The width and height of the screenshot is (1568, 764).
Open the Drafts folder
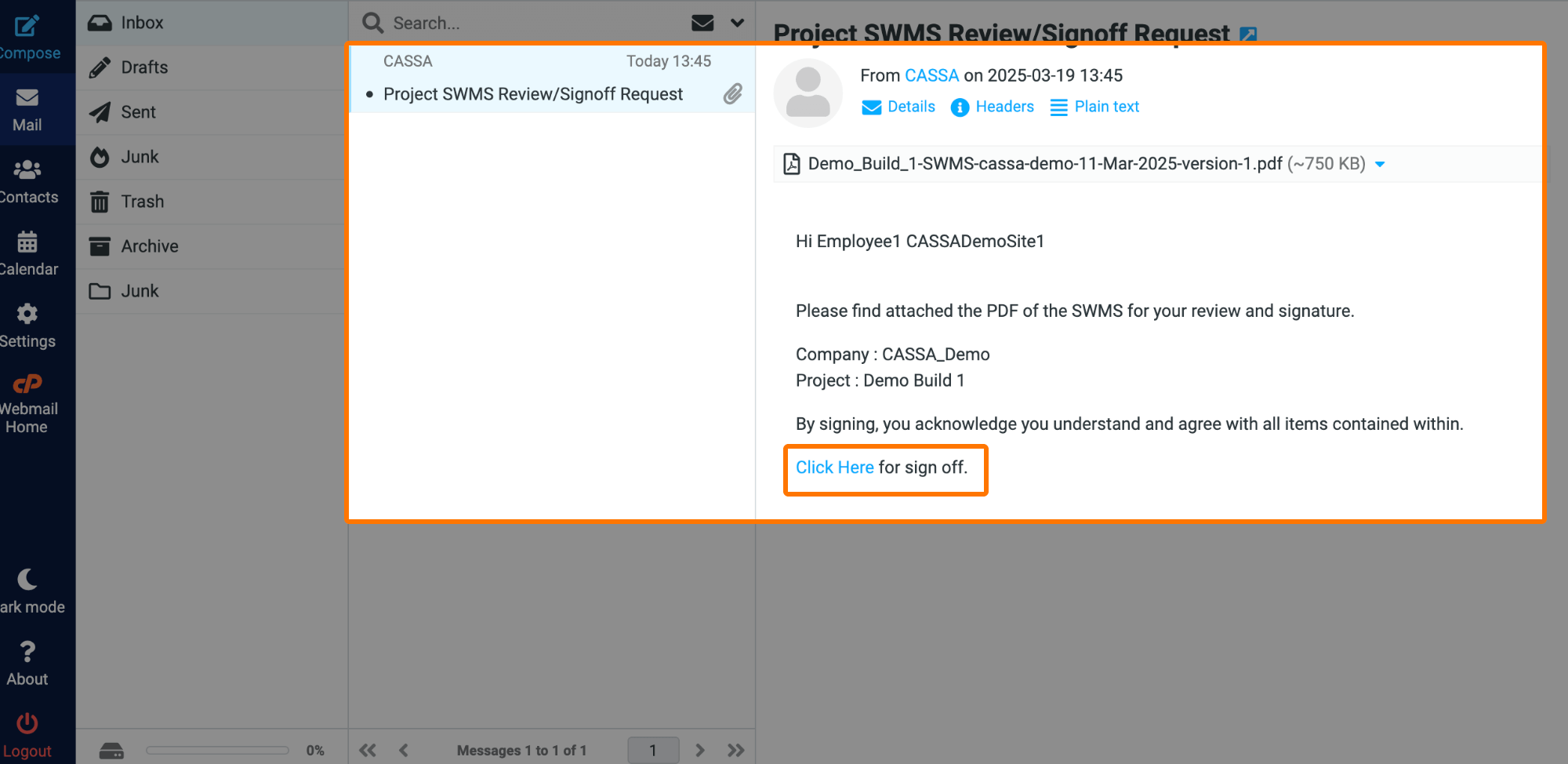point(212,67)
